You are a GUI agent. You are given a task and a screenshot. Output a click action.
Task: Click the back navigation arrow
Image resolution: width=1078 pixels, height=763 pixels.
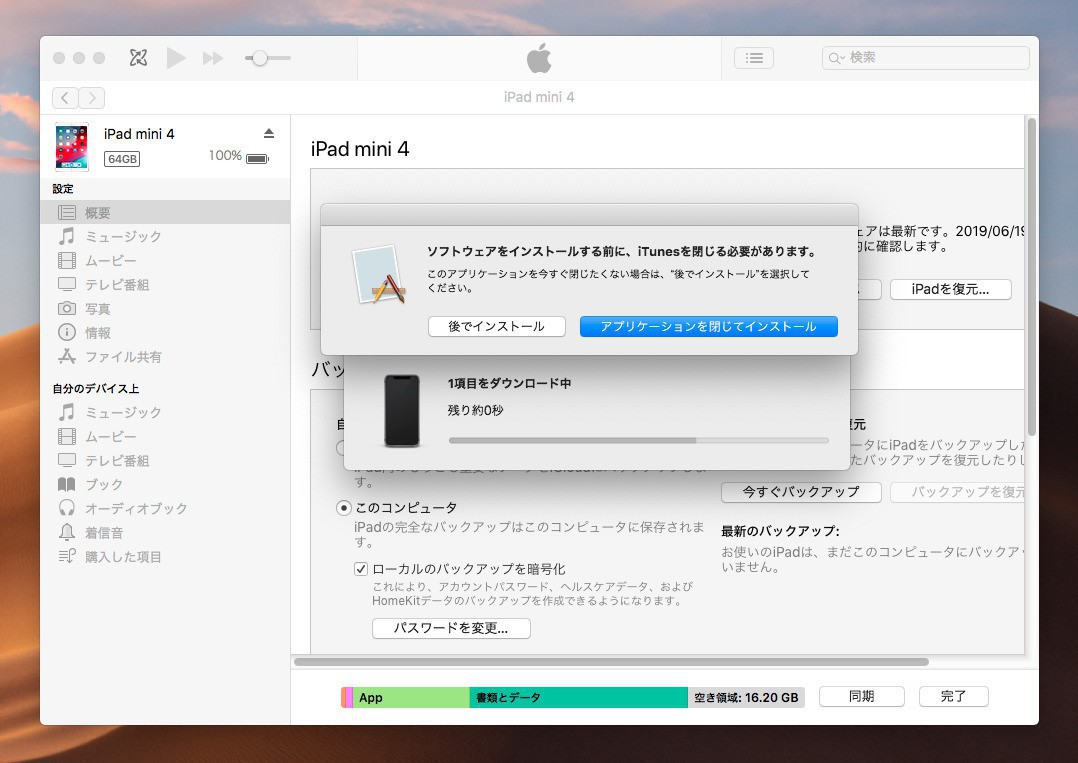[65, 97]
